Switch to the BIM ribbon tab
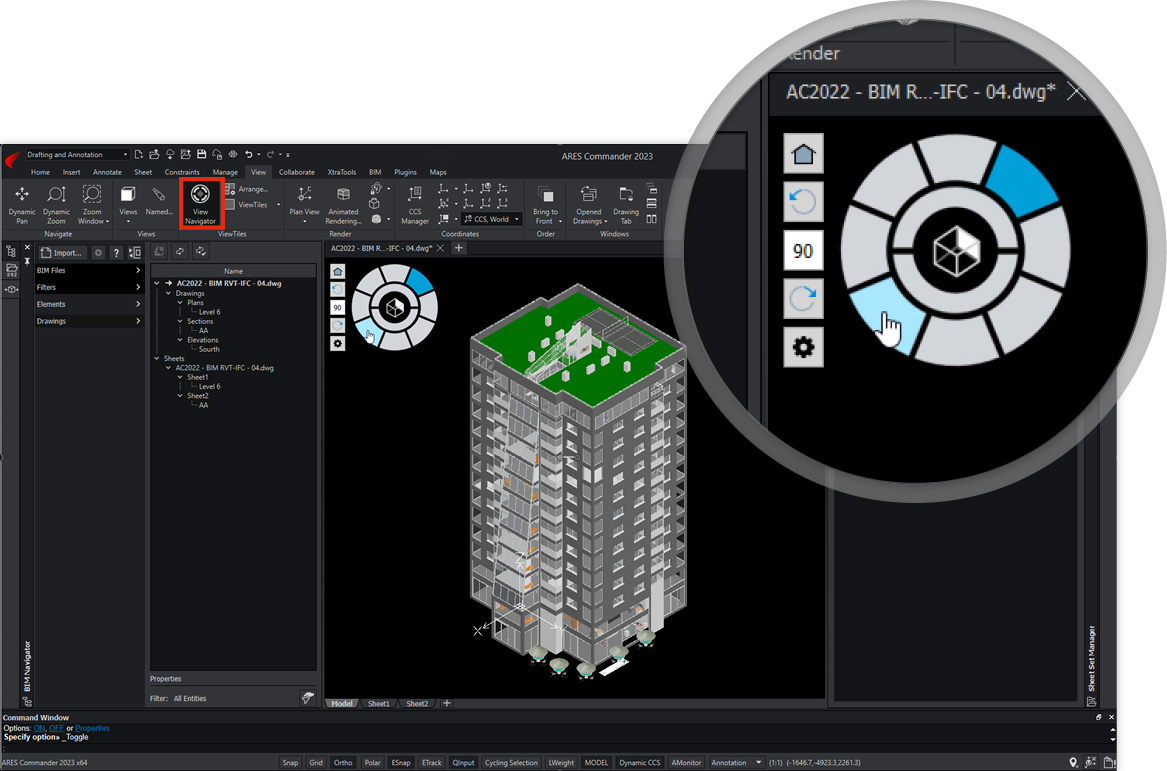The height and width of the screenshot is (771, 1167). (x=375, y=172)
